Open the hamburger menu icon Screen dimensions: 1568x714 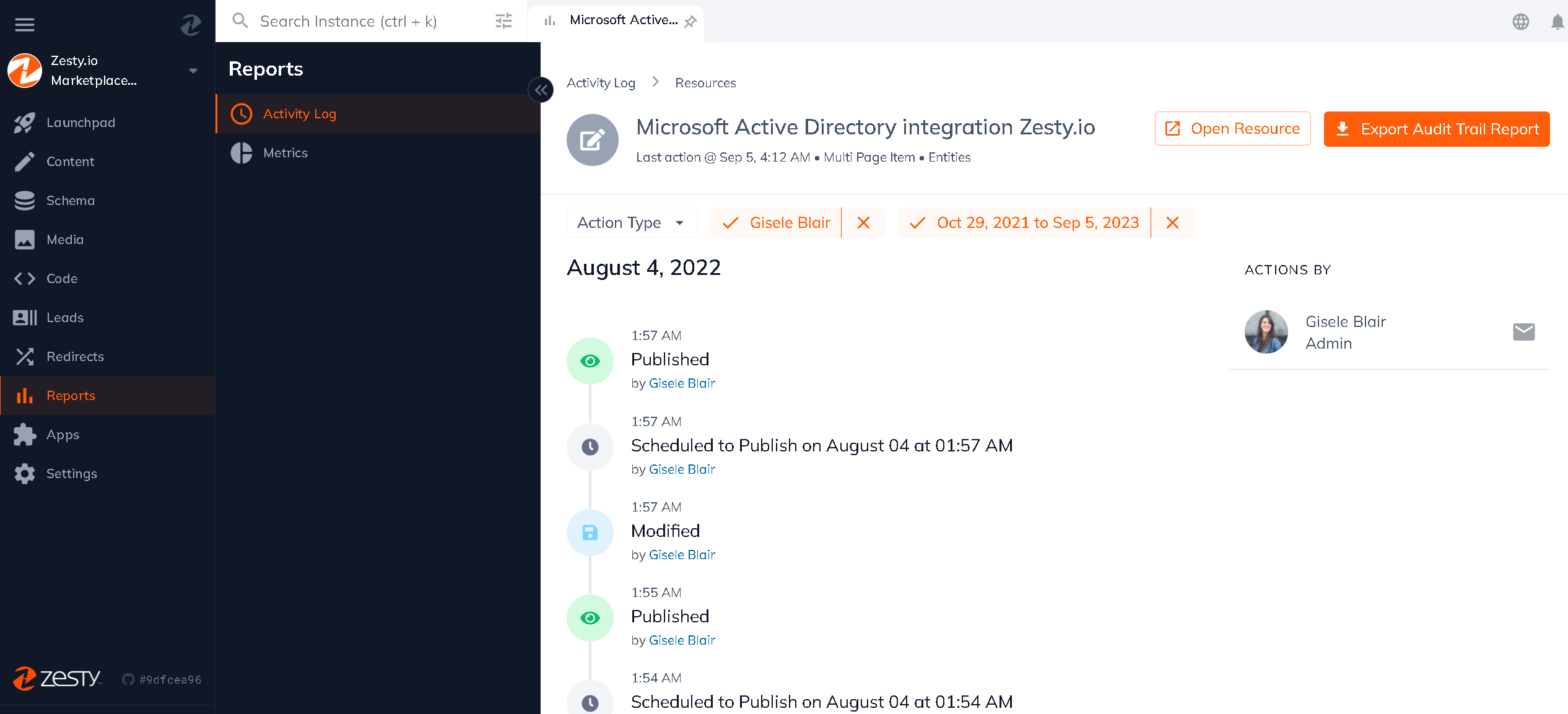[x=25, y=25]
